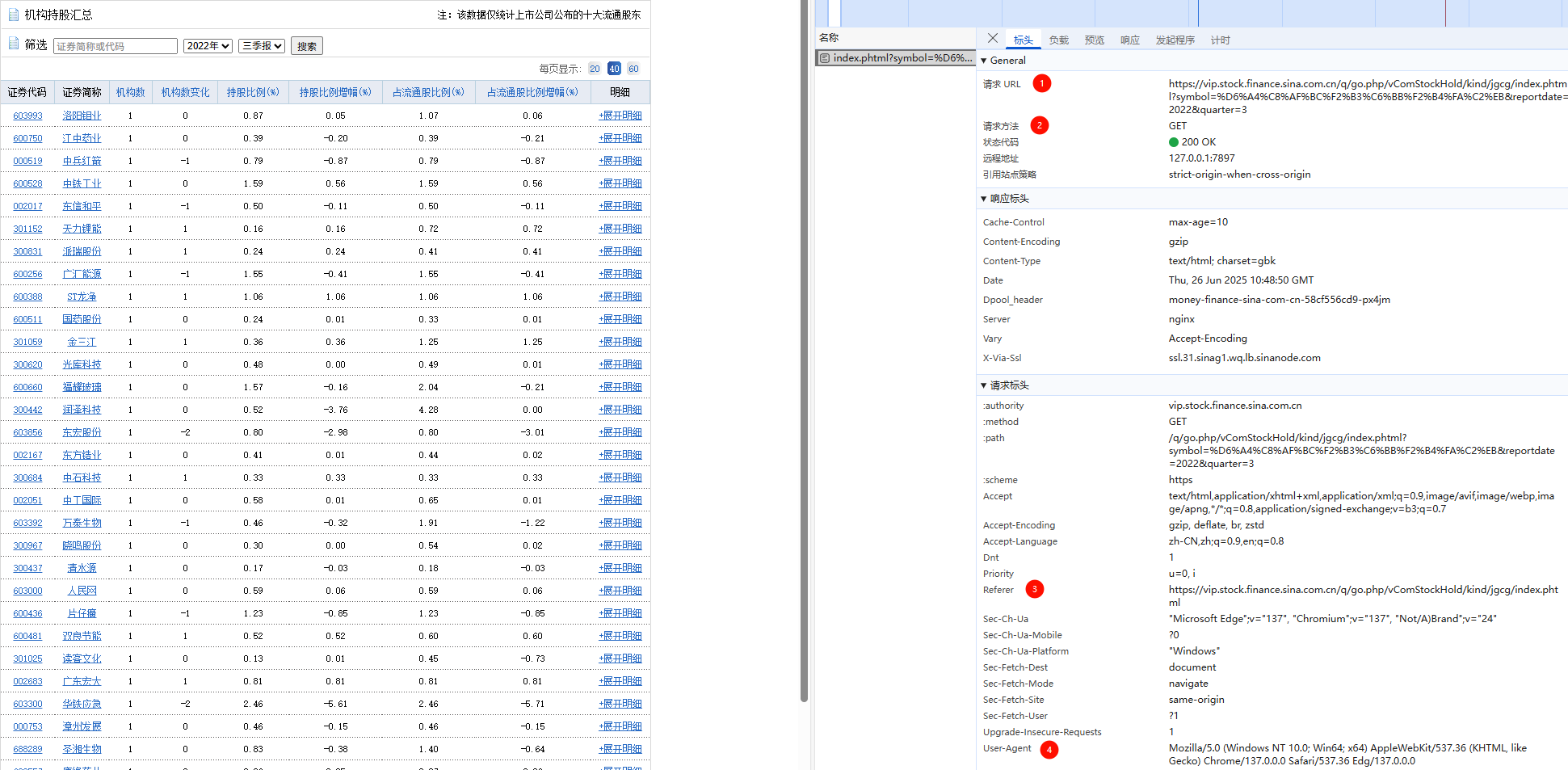The width and height of the screenshot is (1568, 770).
Task: Click the 搜索 button
Action: point(307,46)
